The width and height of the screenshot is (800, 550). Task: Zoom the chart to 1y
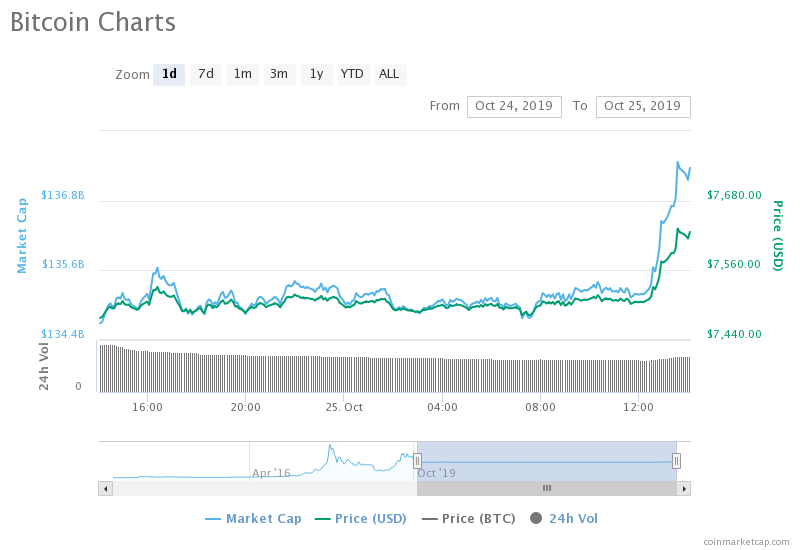[x=316, y=74]
